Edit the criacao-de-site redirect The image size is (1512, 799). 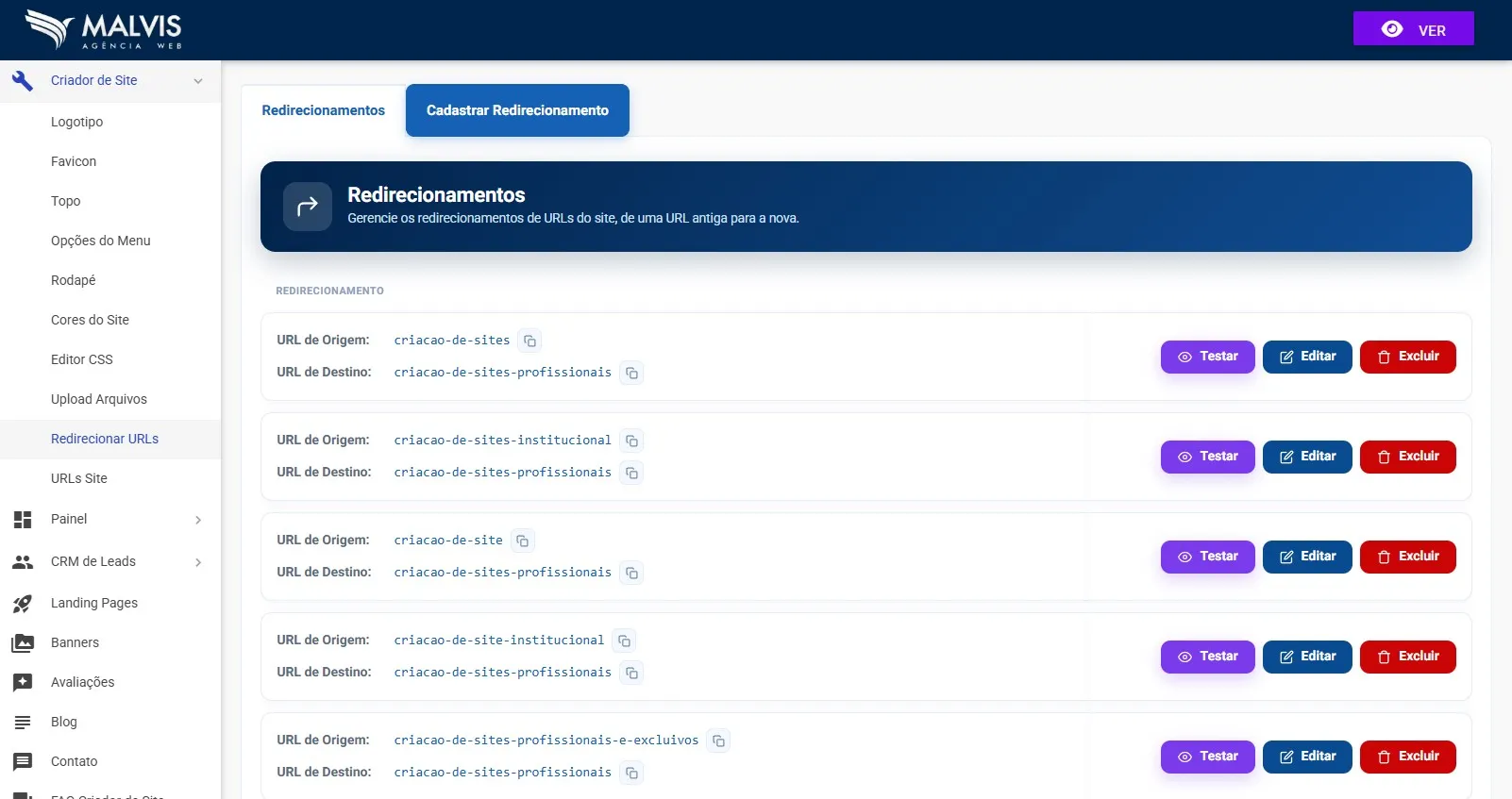coord(1307,557)
